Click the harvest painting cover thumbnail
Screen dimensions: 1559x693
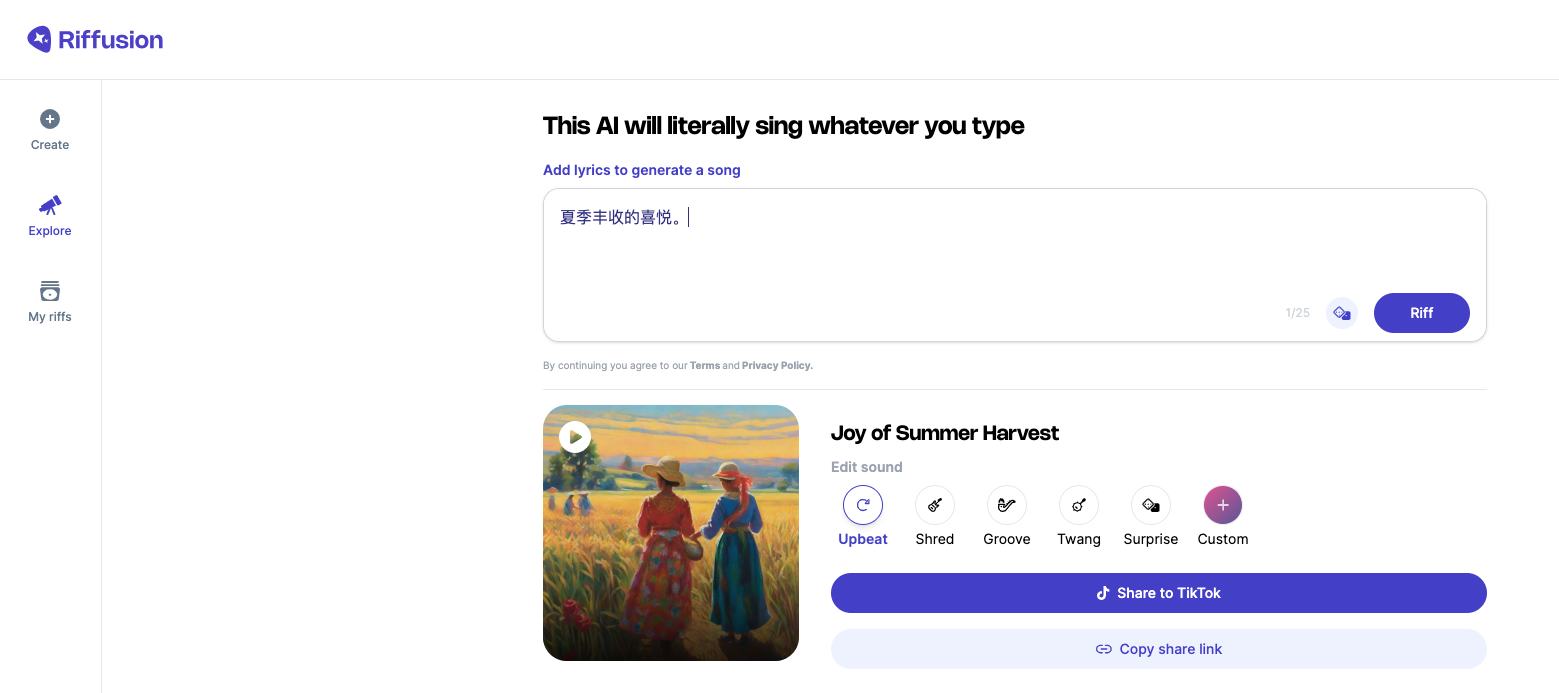pos(671,550)
